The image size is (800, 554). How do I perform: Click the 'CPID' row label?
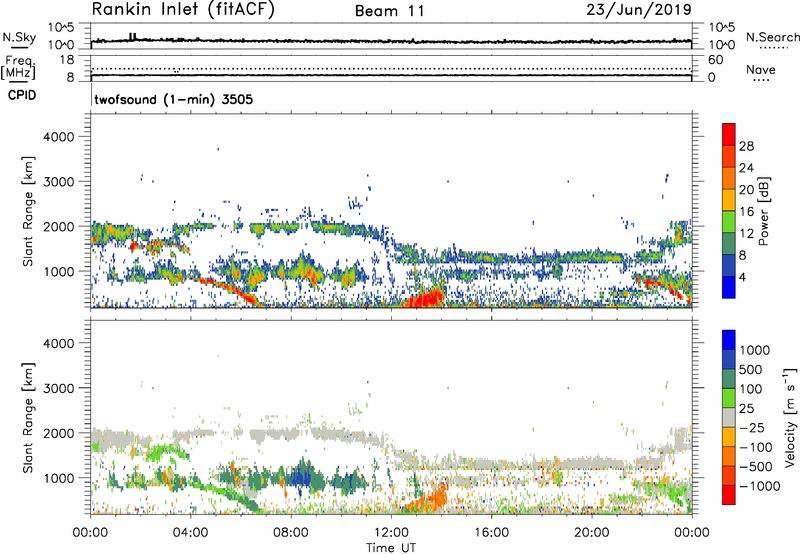point(22,95)
